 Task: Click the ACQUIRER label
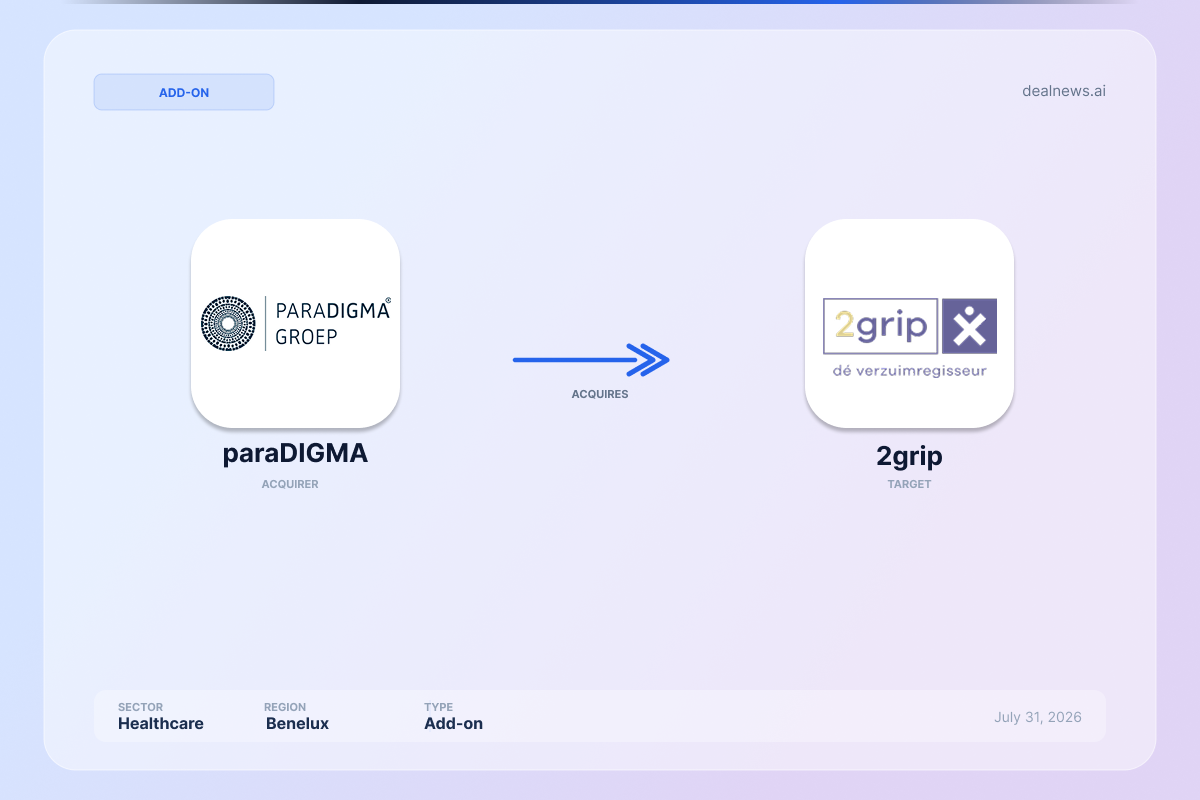tap(290, 484)
